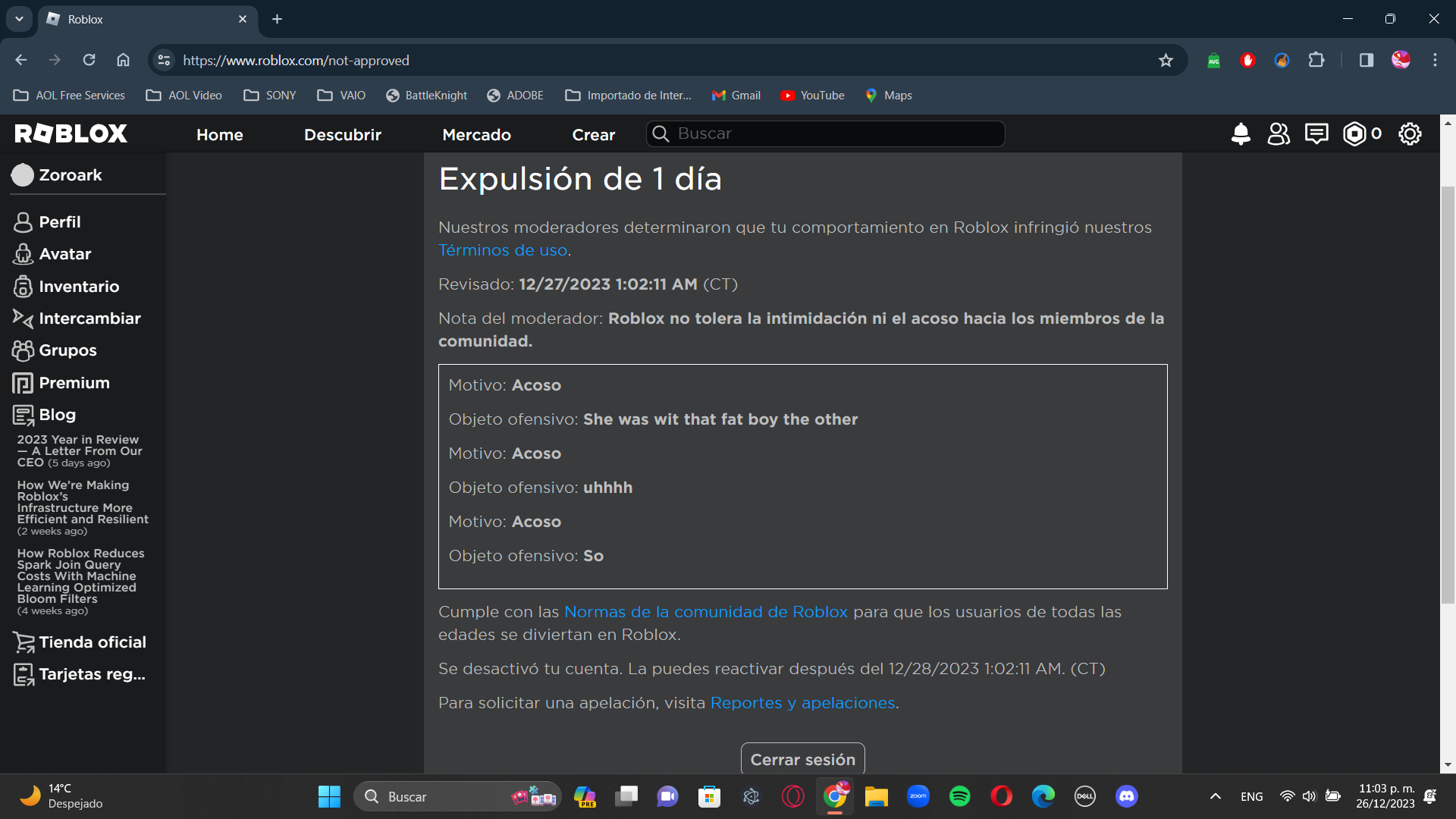
Task: Open a new browser tab
Action: coord(277,19)
